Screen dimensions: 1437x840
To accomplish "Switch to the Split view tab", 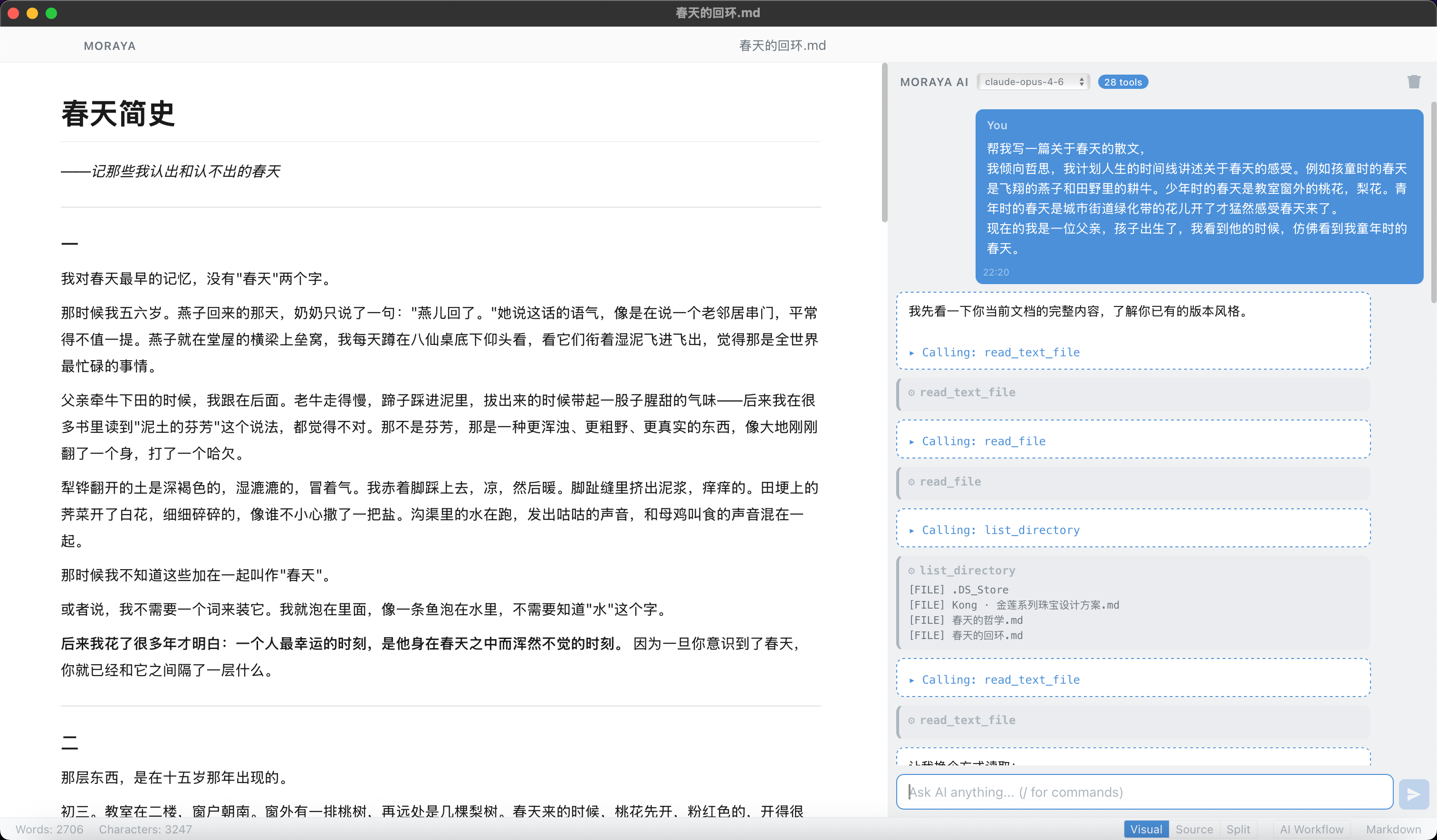I will tap(1238, 829).
